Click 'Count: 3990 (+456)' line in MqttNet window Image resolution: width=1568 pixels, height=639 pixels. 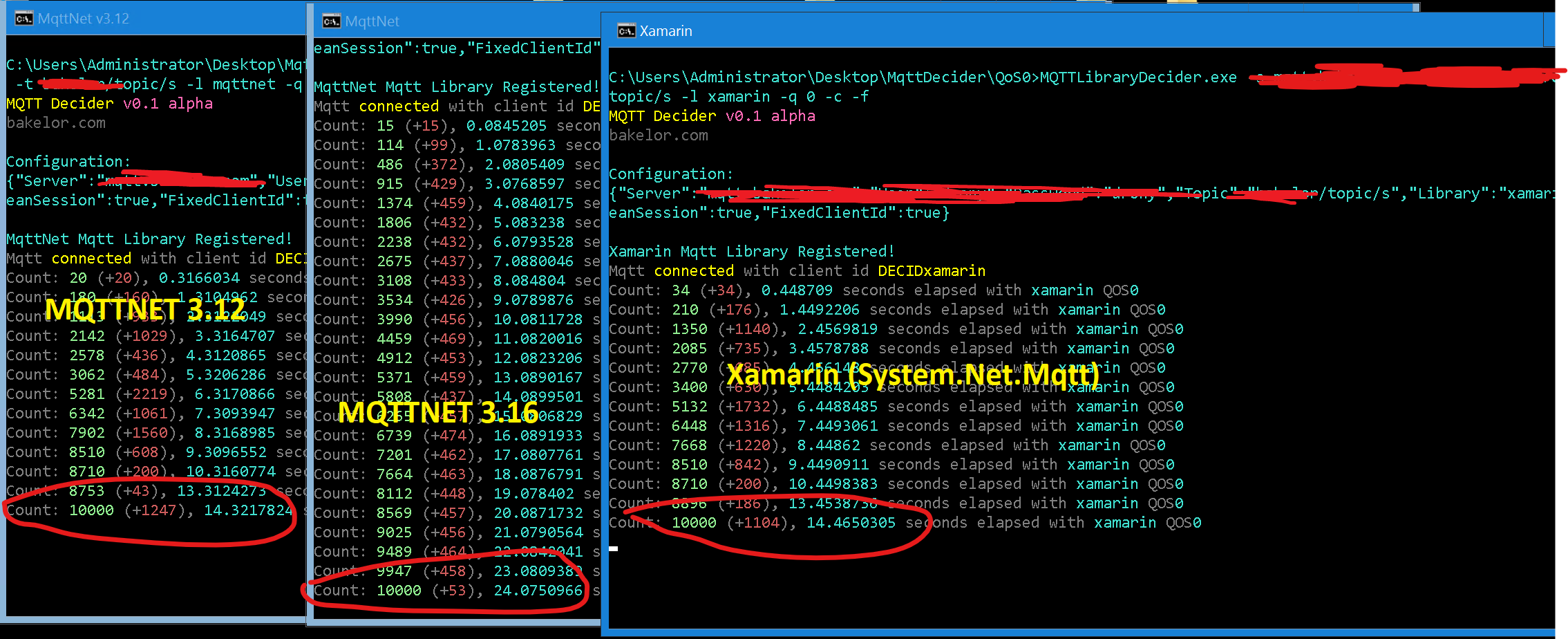point(457,319)
